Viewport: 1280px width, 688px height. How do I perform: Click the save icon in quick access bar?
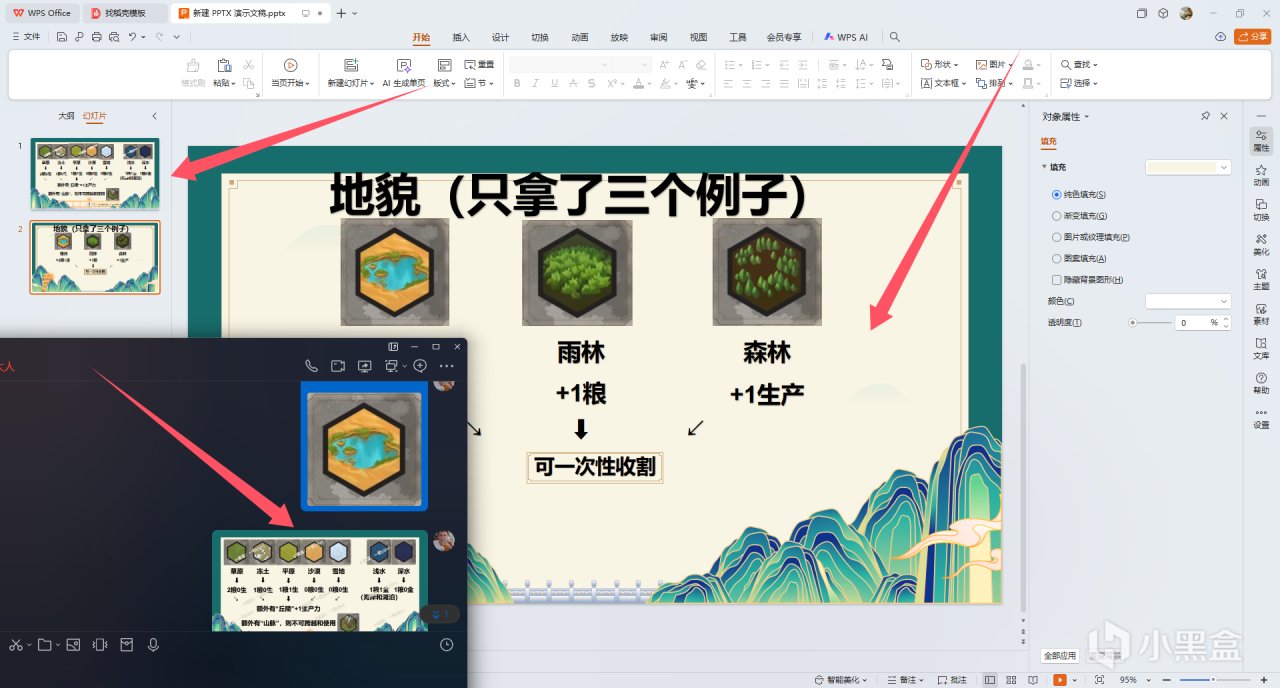pyautogui.click(x=61, y=37)
